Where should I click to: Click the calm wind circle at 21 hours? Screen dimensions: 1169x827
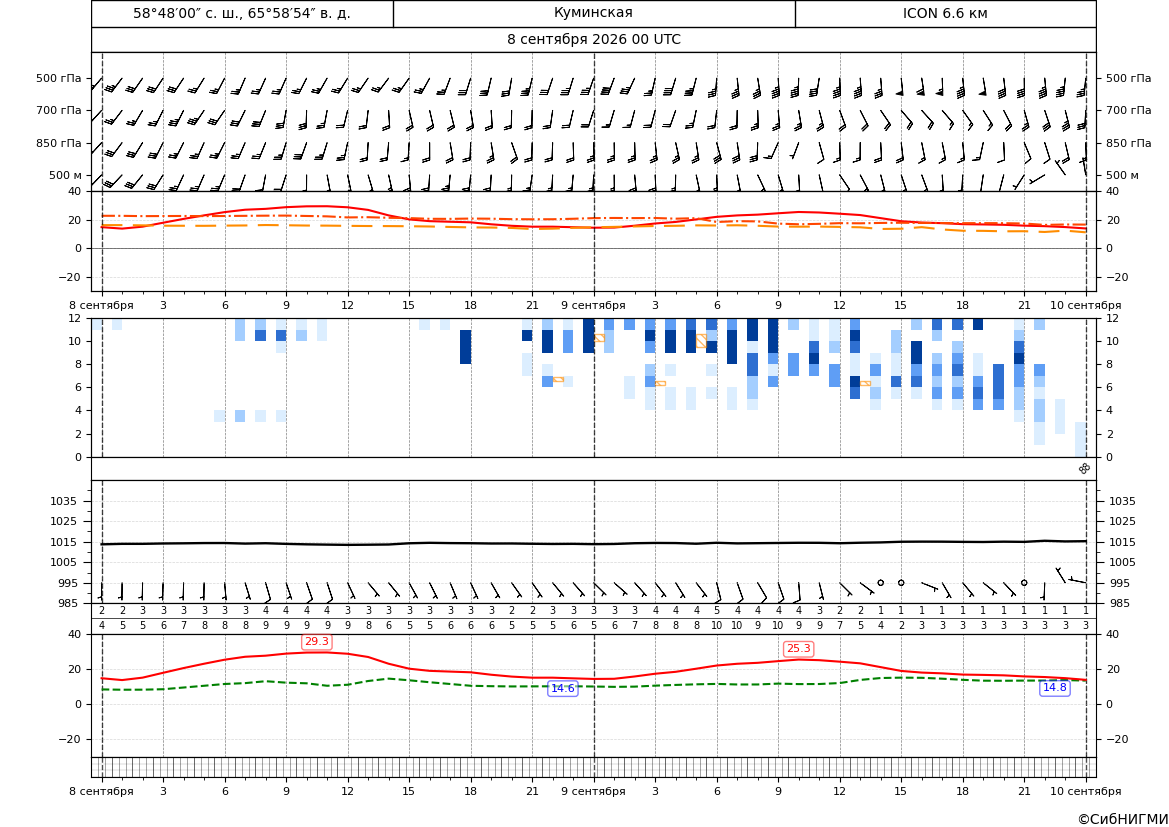pyautogui.click(x=1024, y=582)
